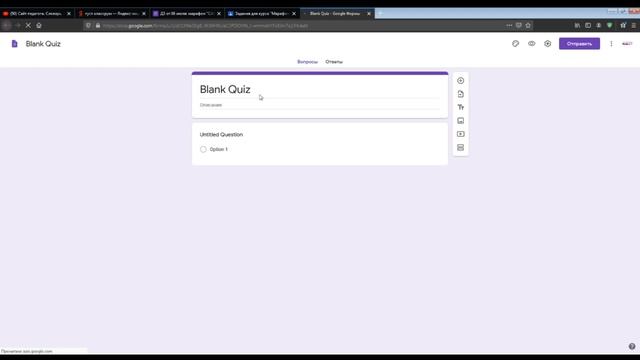The width and height of the screenshot is (640, 360).
Task: Open the page actions three-dot icon in the address bar
Action: point(509,25)
